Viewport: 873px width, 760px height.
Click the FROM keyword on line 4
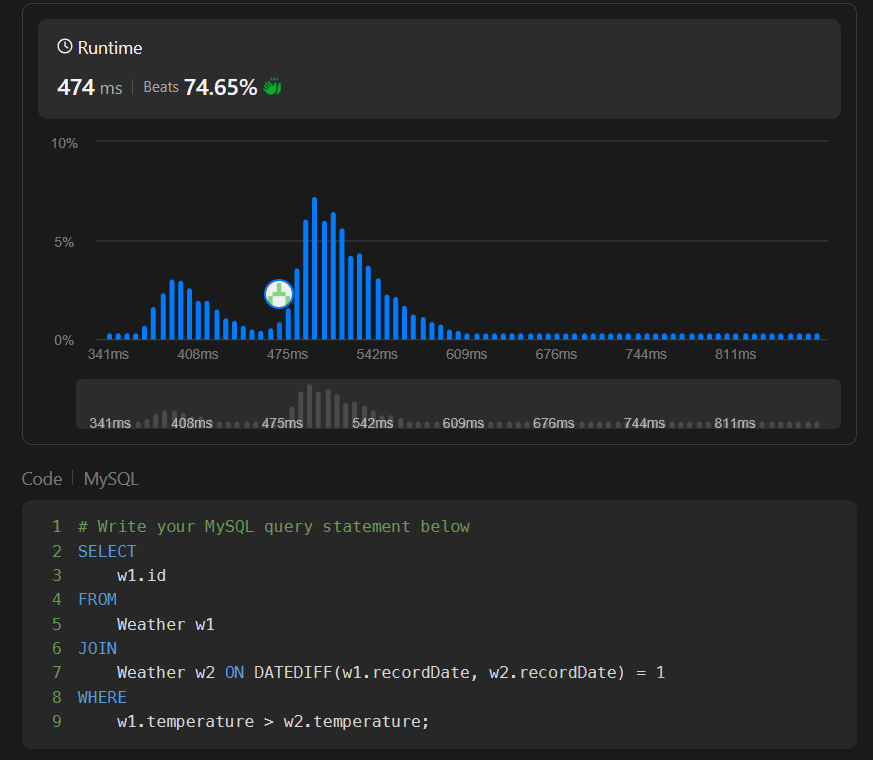[x=97, y=600]
